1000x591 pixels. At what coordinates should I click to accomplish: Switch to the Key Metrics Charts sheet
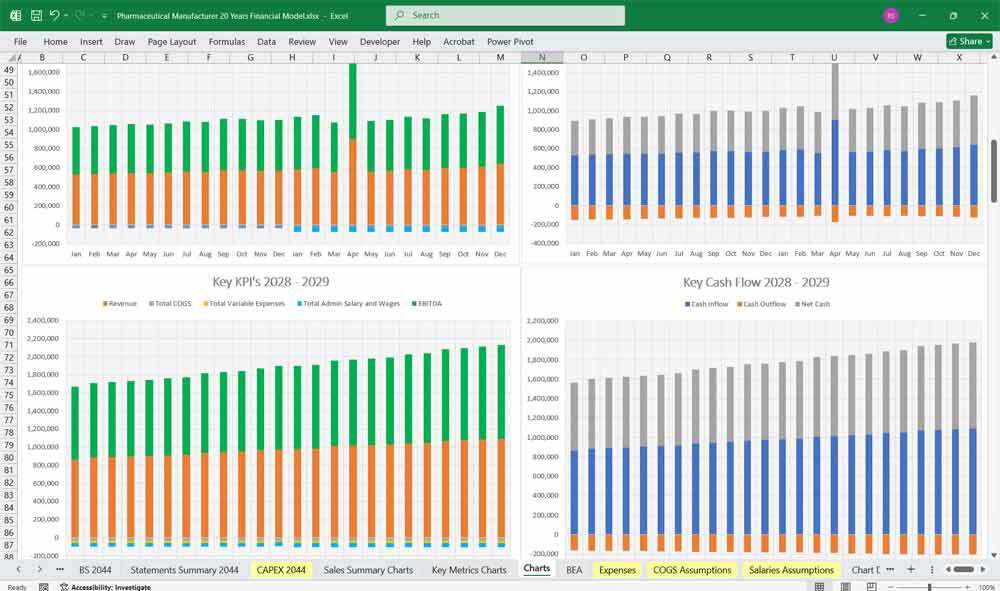[x=468, y=569]
